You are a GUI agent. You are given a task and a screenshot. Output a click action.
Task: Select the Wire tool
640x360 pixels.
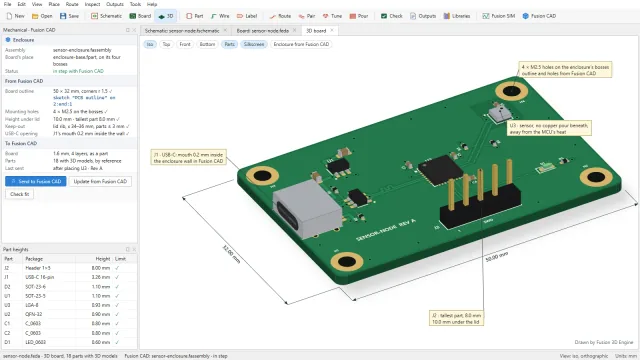point(220,16)
